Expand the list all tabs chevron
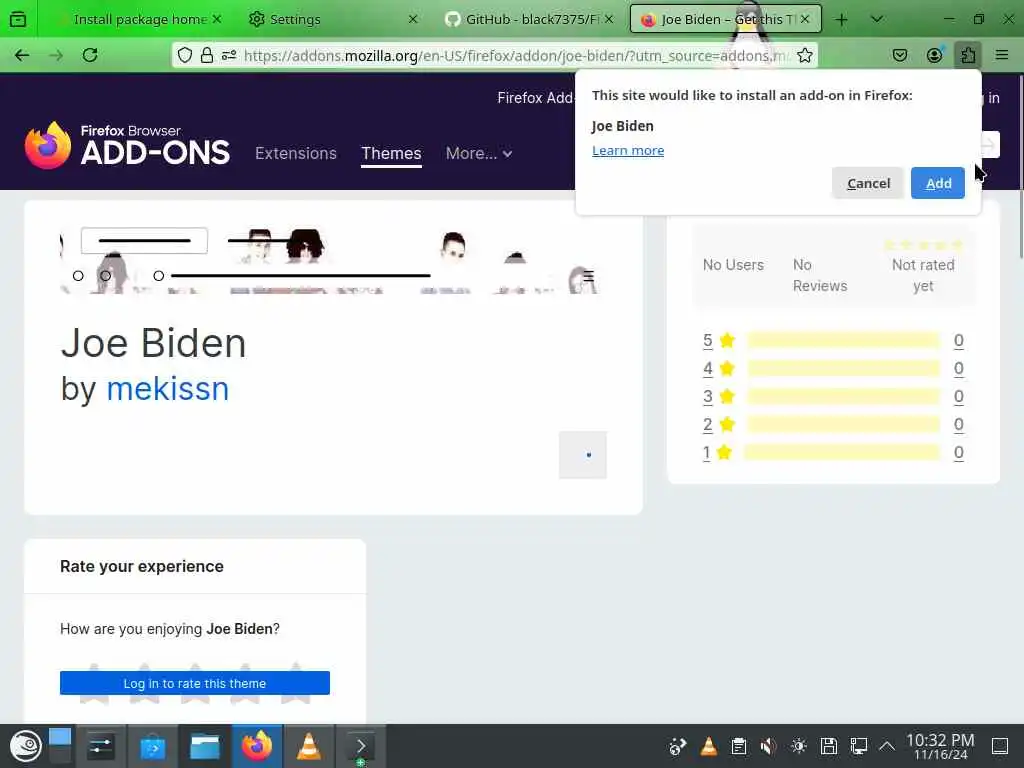Viewport: 1024px width, 768px height. tap(876, 20)
